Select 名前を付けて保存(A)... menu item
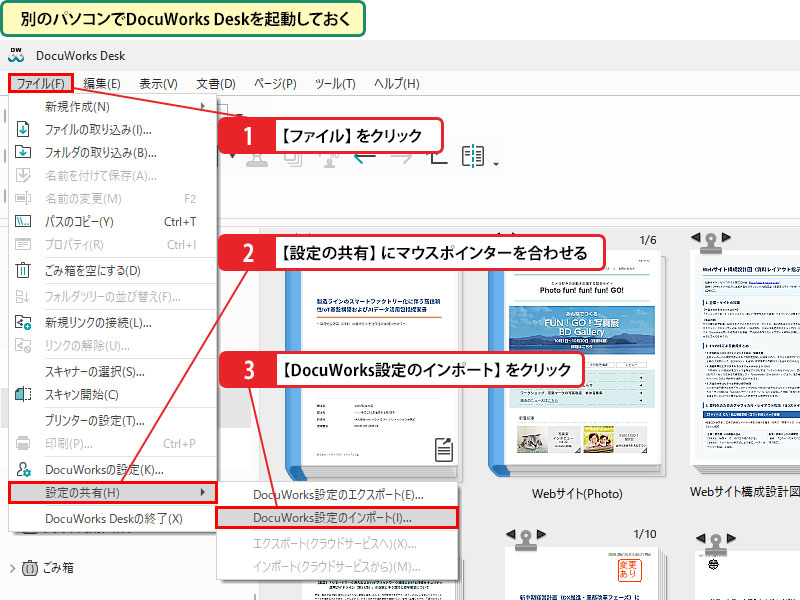The height and width of the screenshot is (600, 800). coord(113,176)
